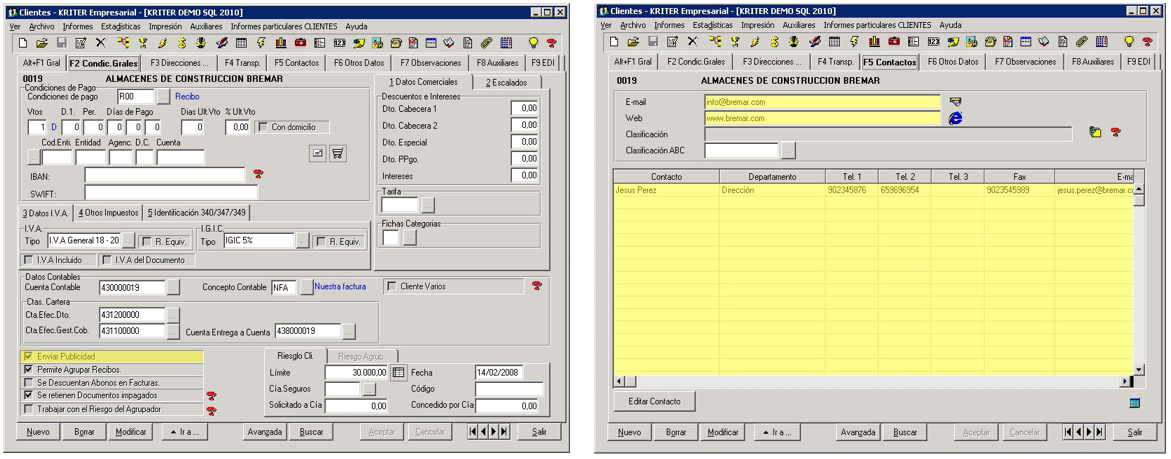
Task: Click edit form icon in Contactos window toolbar
Action: pyautogui.click(x=672, y=42)
